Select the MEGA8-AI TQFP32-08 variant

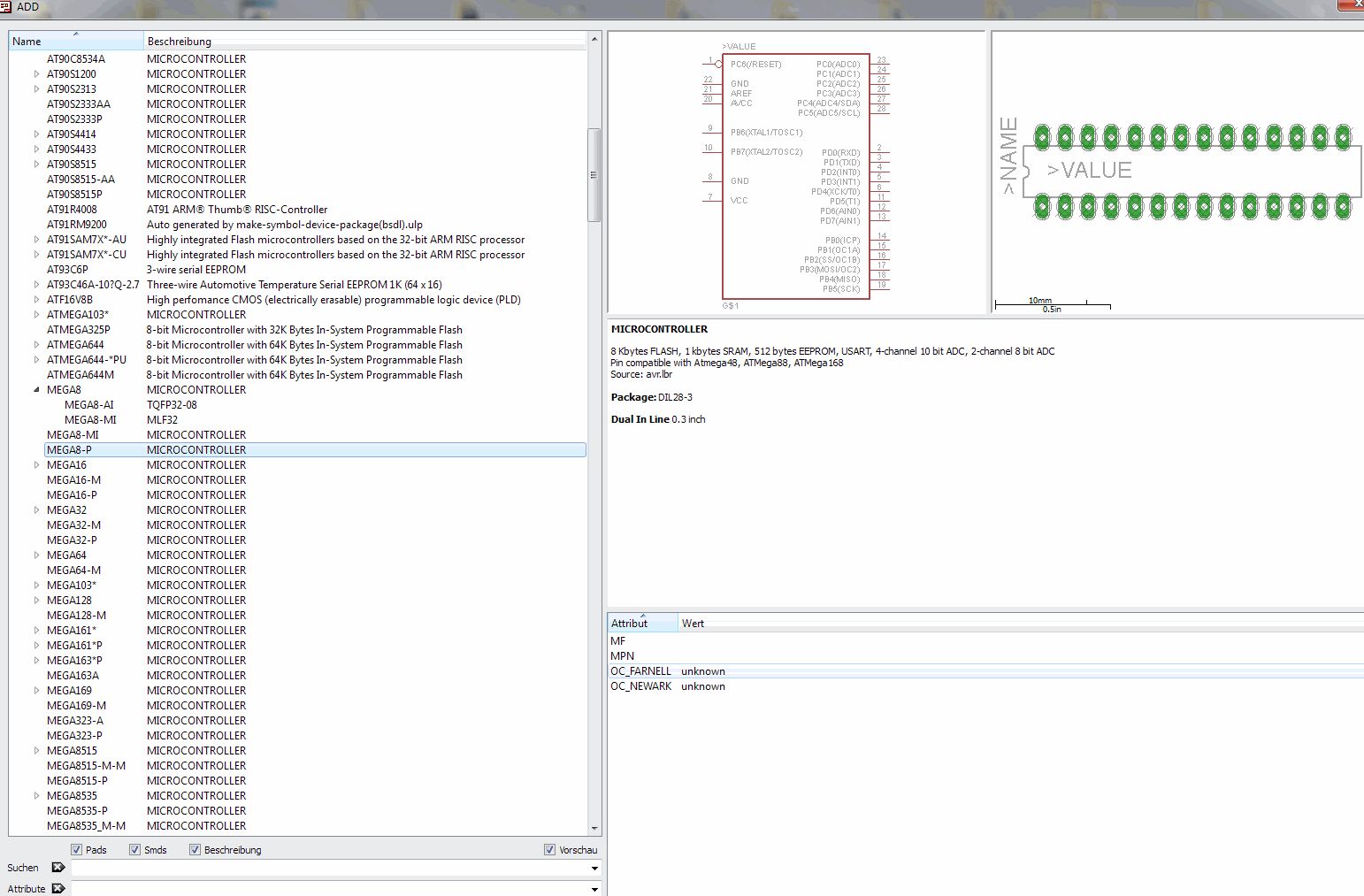point(89,405)
